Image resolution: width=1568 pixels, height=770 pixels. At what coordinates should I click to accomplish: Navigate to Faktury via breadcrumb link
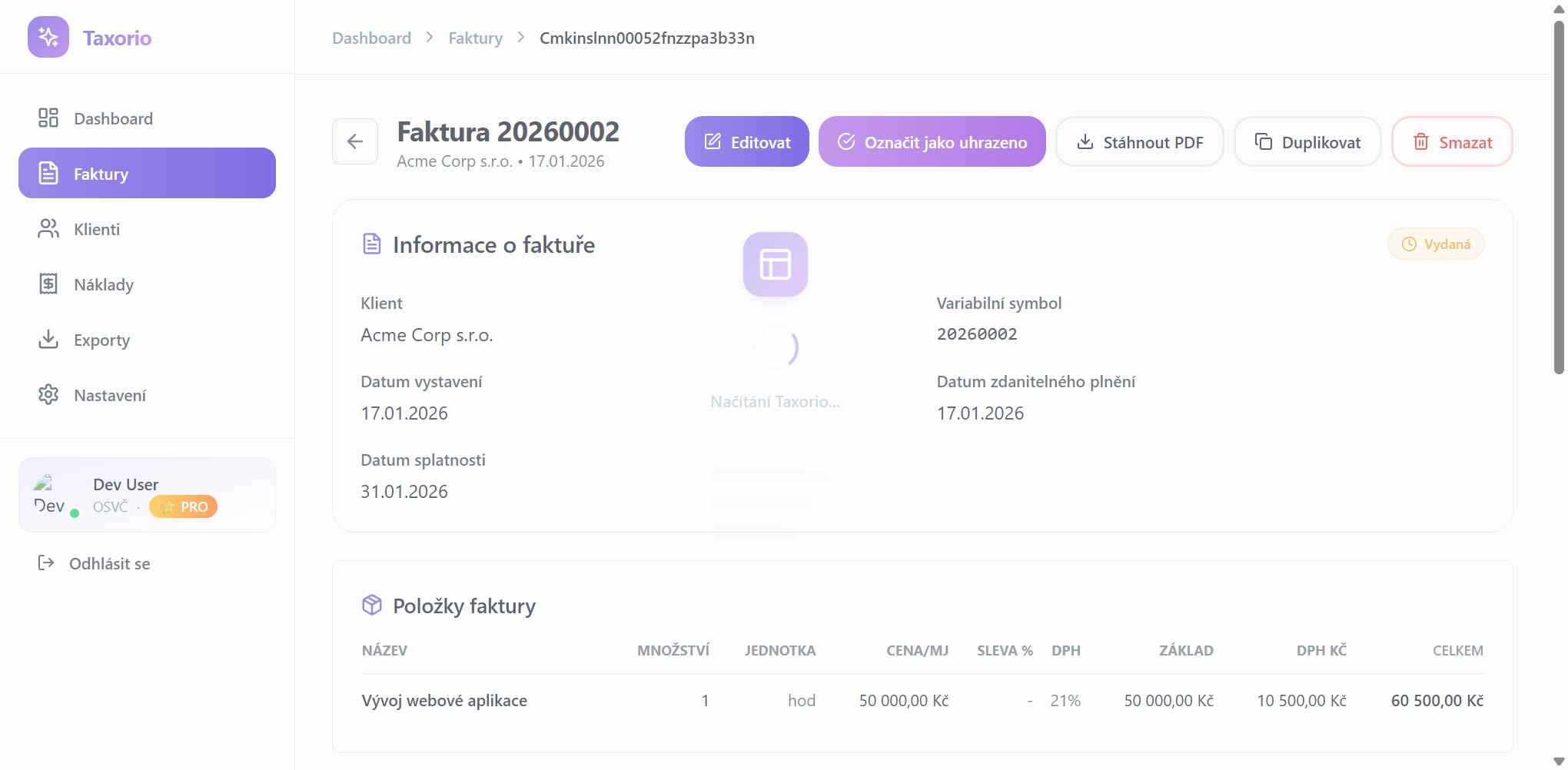click(x=475, y=38)
